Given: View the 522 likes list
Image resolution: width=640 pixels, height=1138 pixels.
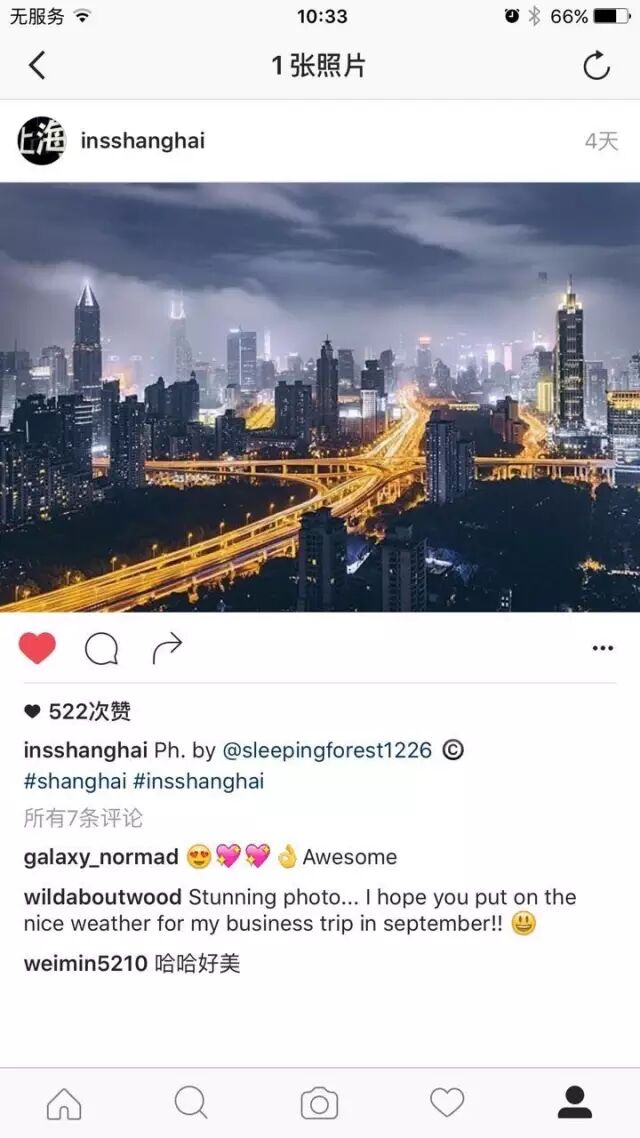Looking at the screenshot, I should tap(78, 712).
